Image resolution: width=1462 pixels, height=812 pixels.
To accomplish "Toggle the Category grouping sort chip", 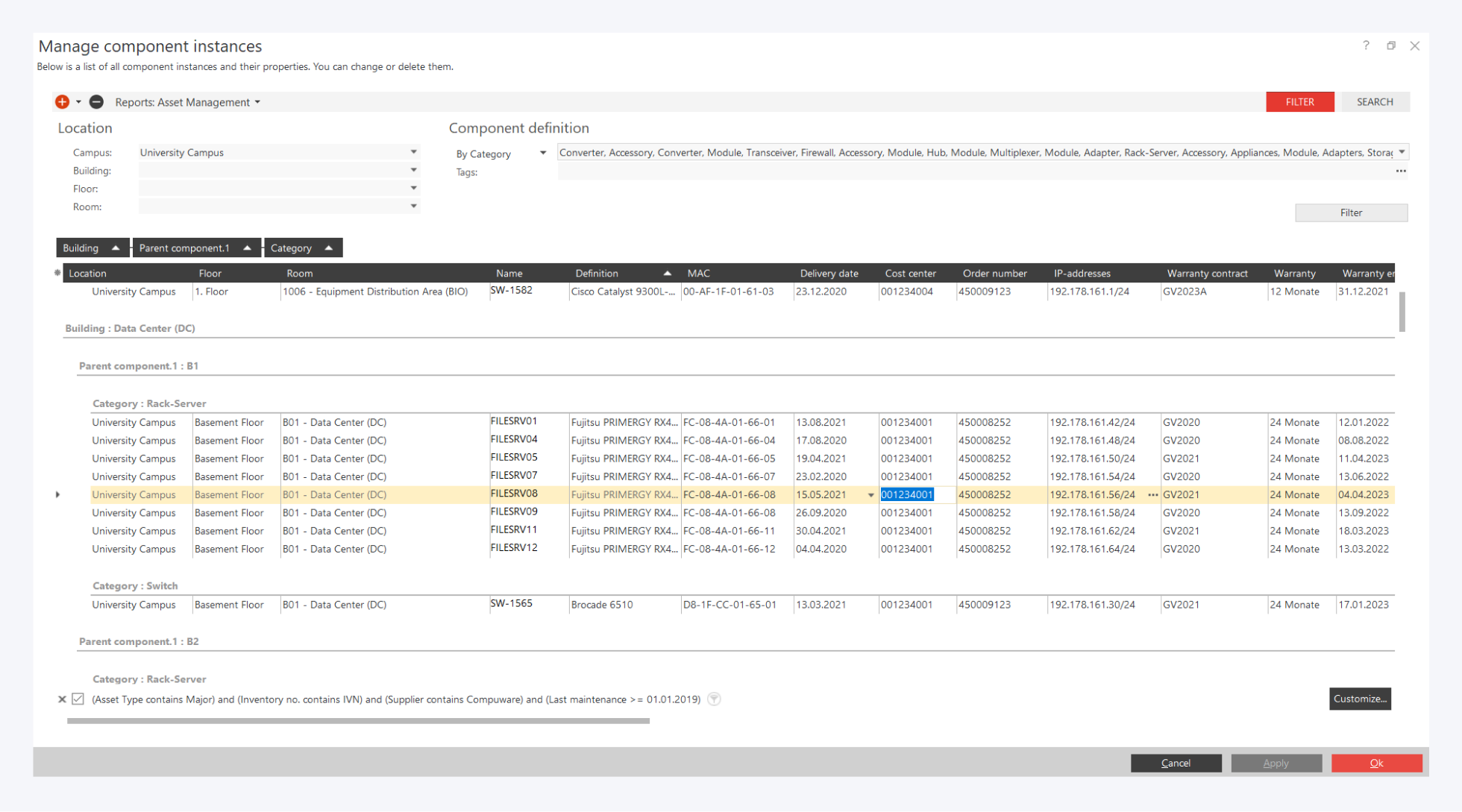I will (302, 248).
